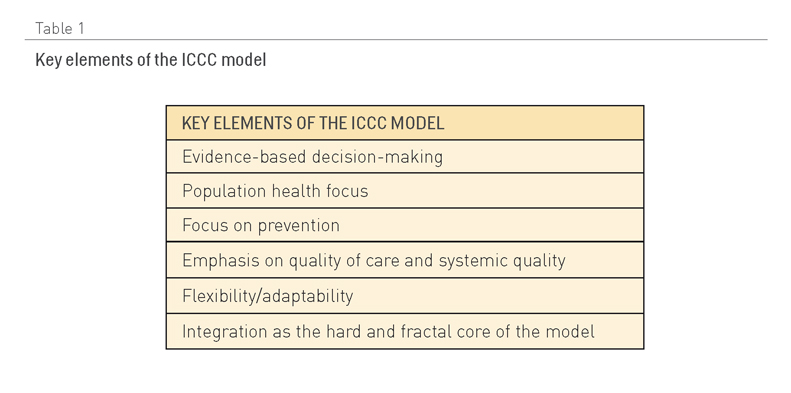Select the 'Flexibility/adaptability' row
This screenshot has width=791, height=393.
tap(405, 296)
